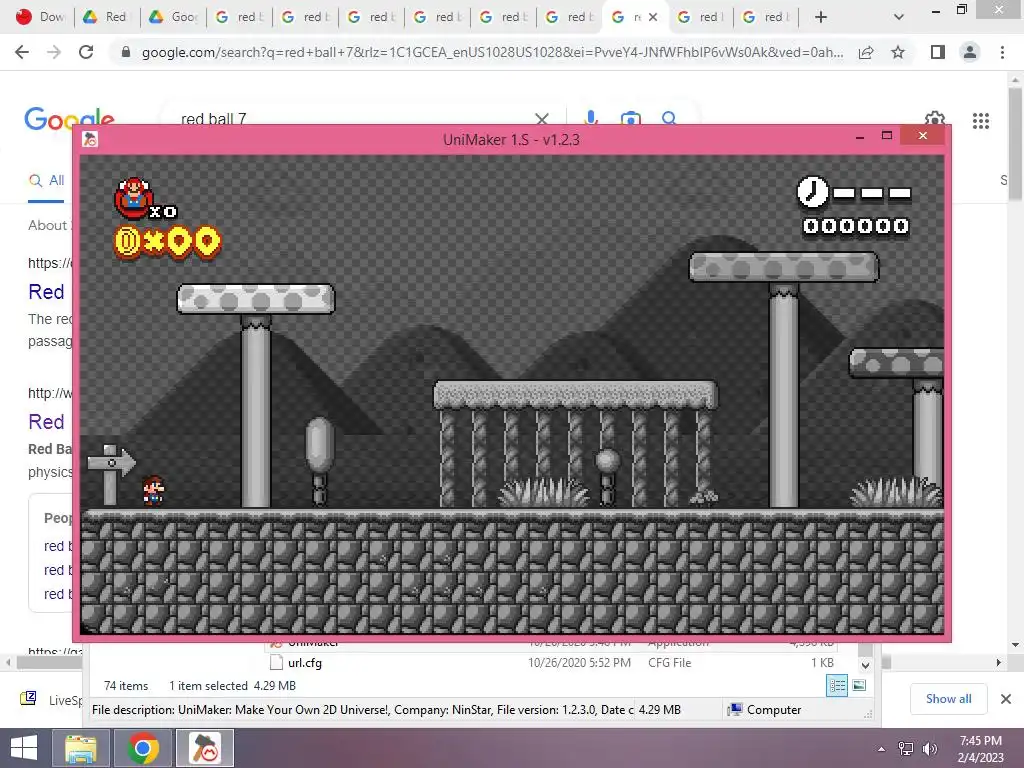This screenshot has height=768, width=1024.
Task: Switch to the last red b Google tab
Action: (x=768, y=17)
